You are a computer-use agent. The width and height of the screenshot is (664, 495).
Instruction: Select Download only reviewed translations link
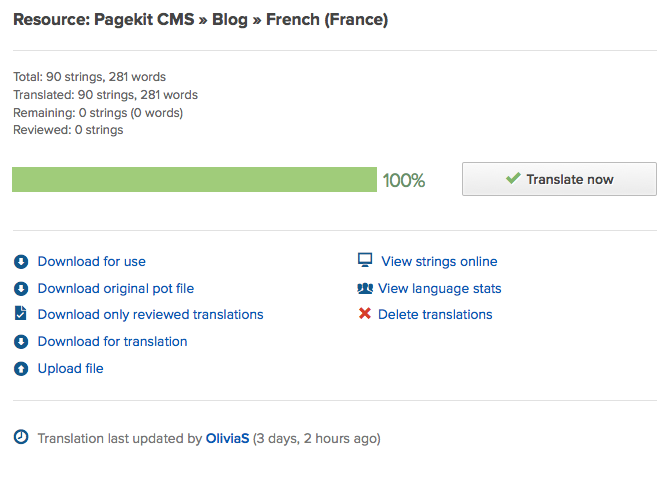(x=150, y=315)
